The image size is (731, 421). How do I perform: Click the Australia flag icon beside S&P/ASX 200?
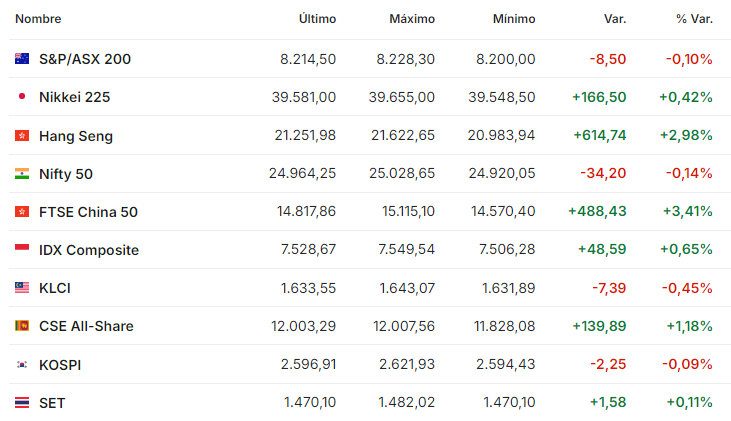pyautogui.click(x=22, y=59)
